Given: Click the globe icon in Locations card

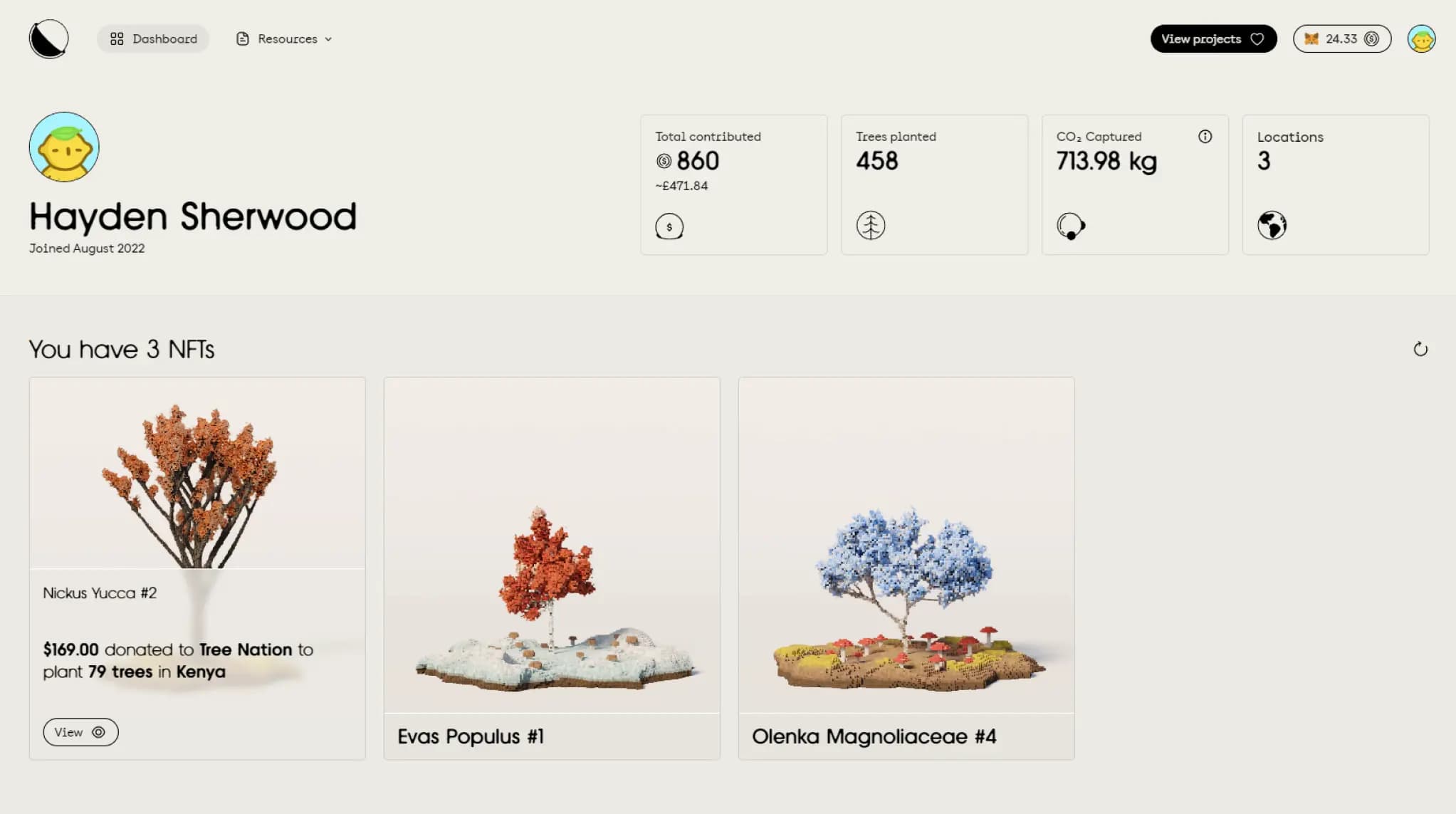Looking at the screenshot, I should (x=1272, y=225).
